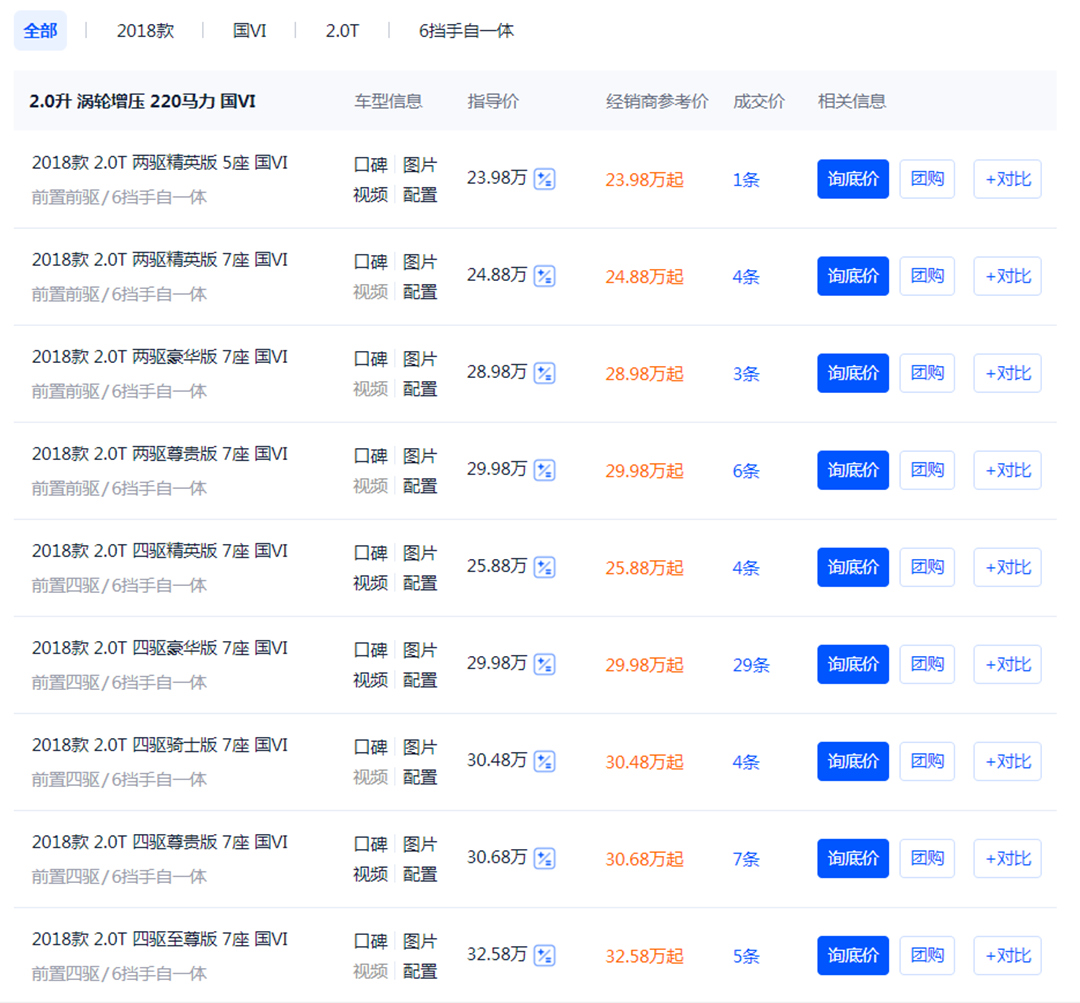Open calculator icon next to 24.88万
Viewport: 1080px width, 1003px height.
(544, 276)
